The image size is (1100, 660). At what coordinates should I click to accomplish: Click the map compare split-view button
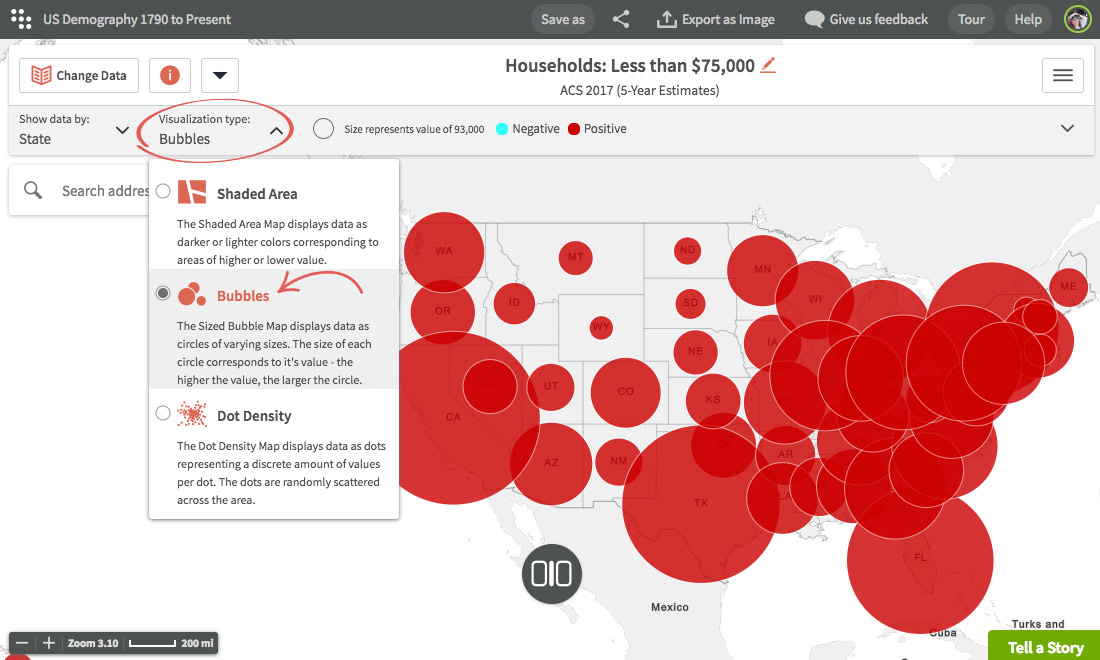point(551,574)
